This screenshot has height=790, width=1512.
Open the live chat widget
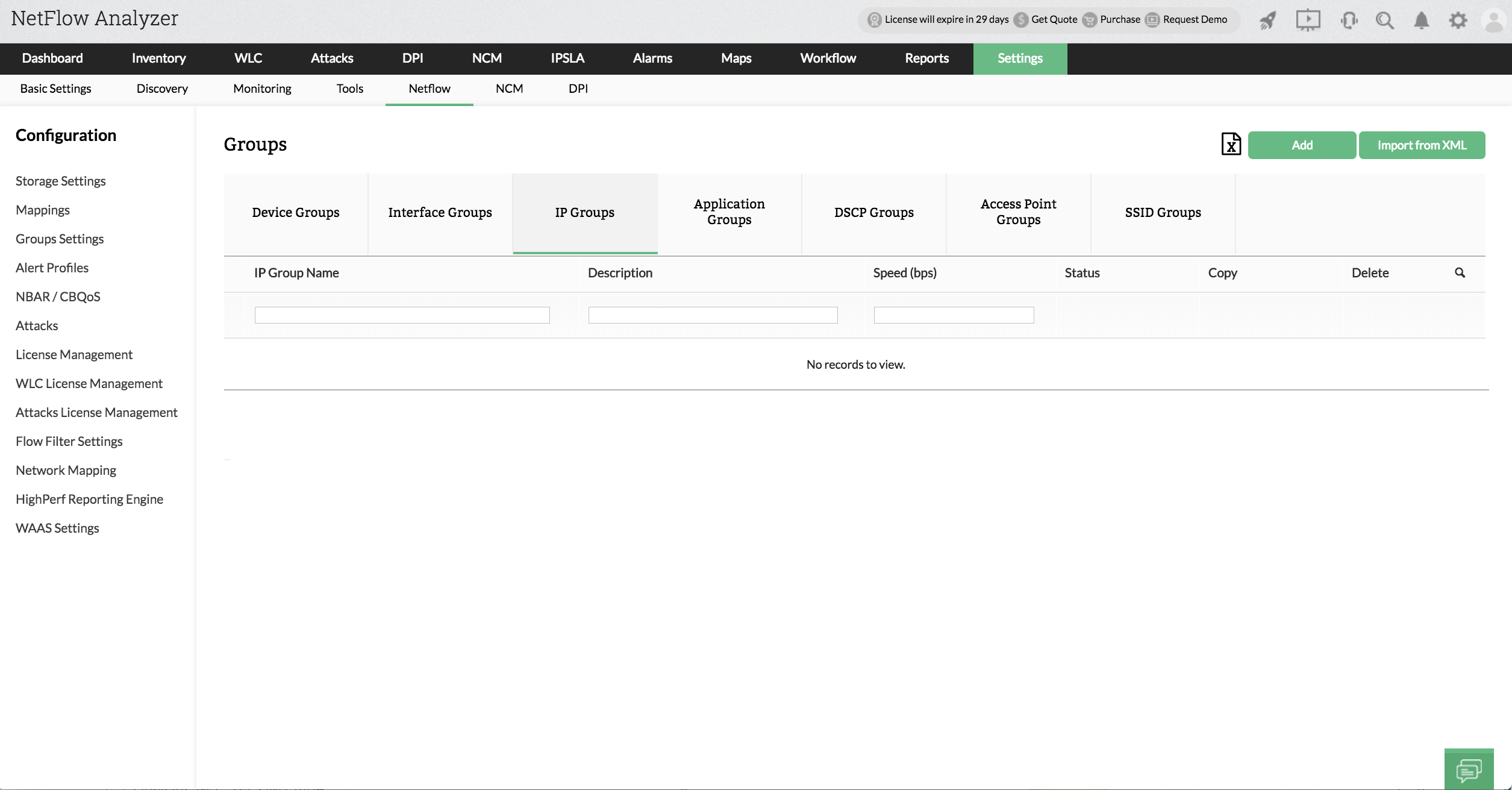tap(1469, 770)
